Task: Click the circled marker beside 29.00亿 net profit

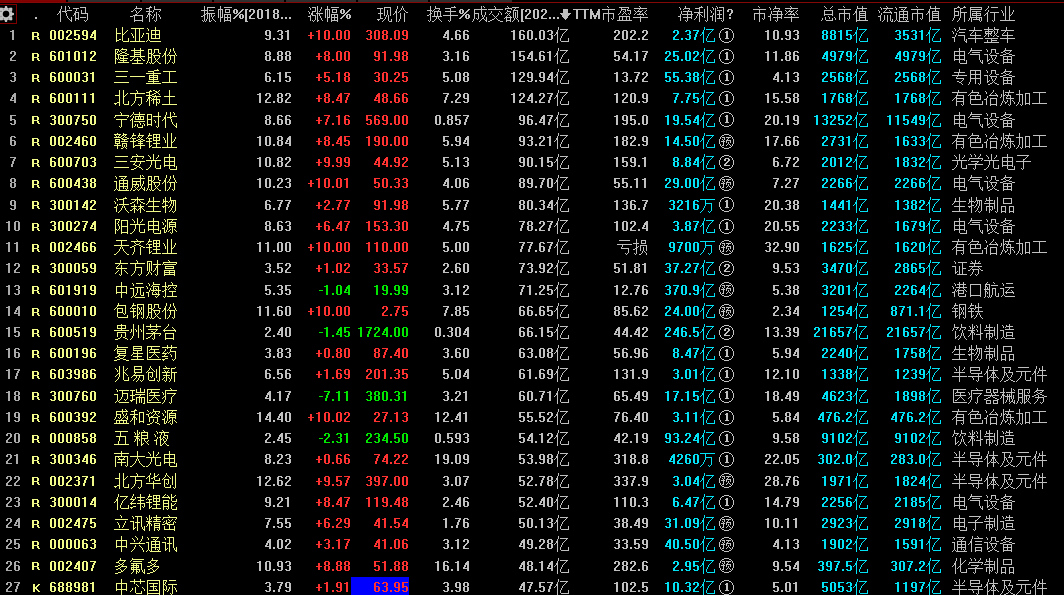Action: click(726, 184)
